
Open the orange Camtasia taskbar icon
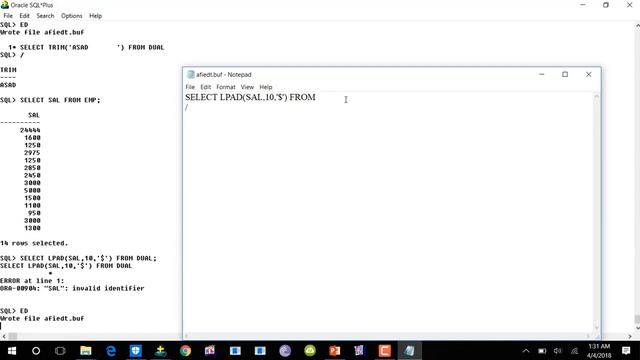(384, 351)
